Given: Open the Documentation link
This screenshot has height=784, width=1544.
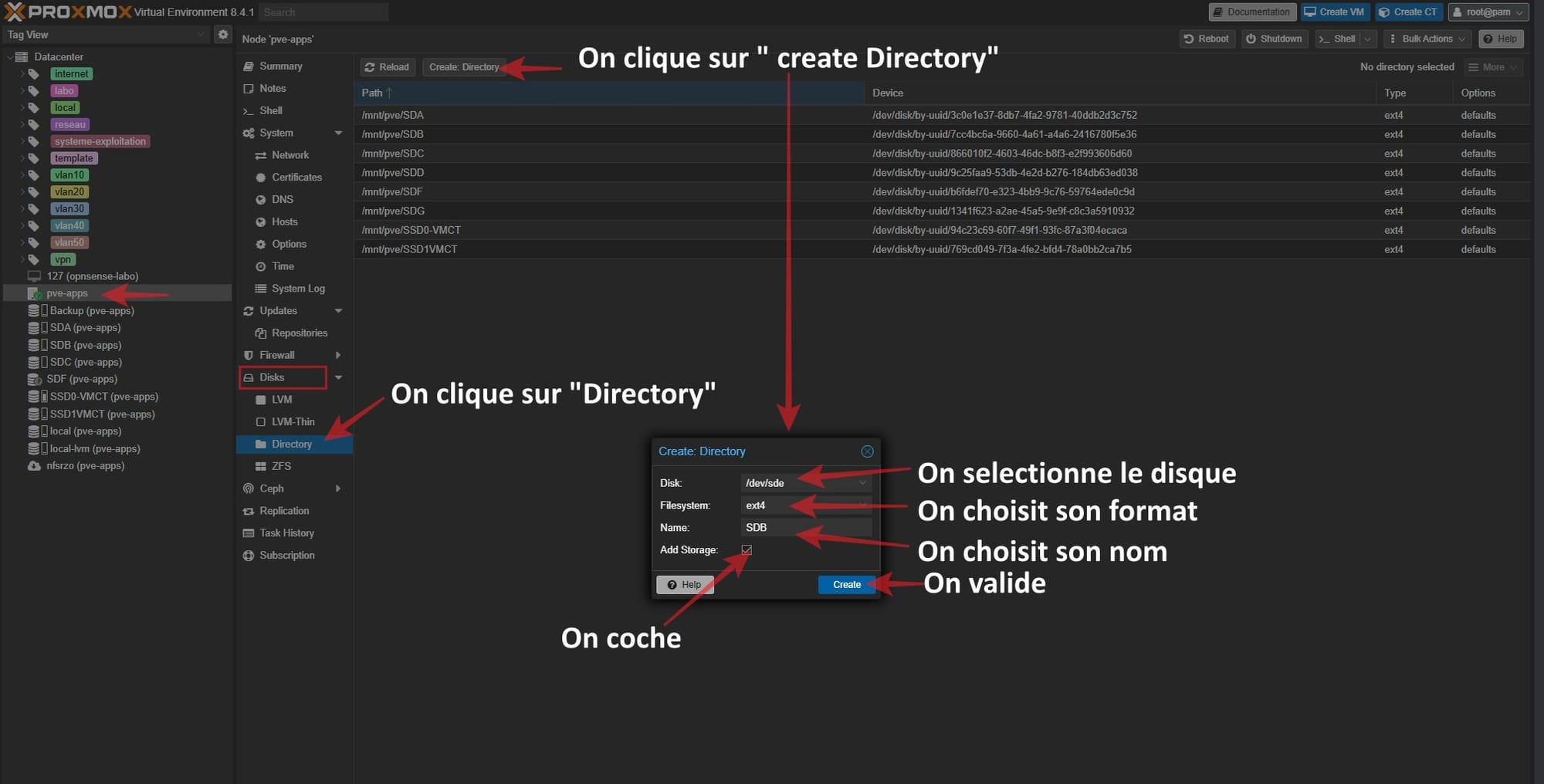Looking at the screenshot, I should coord(1251,12).
